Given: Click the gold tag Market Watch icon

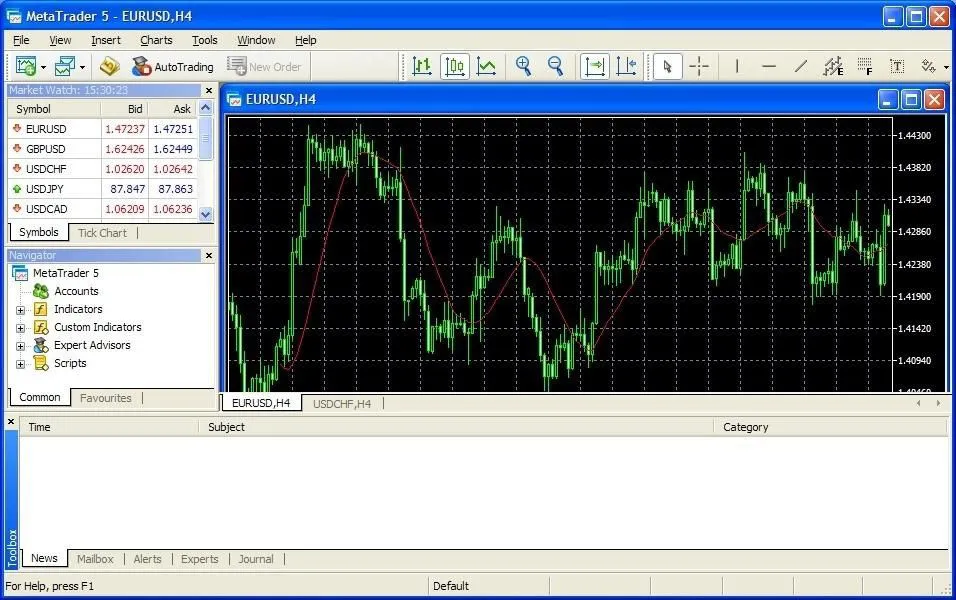Looking at the screenshot, I should tap(110, 66).
